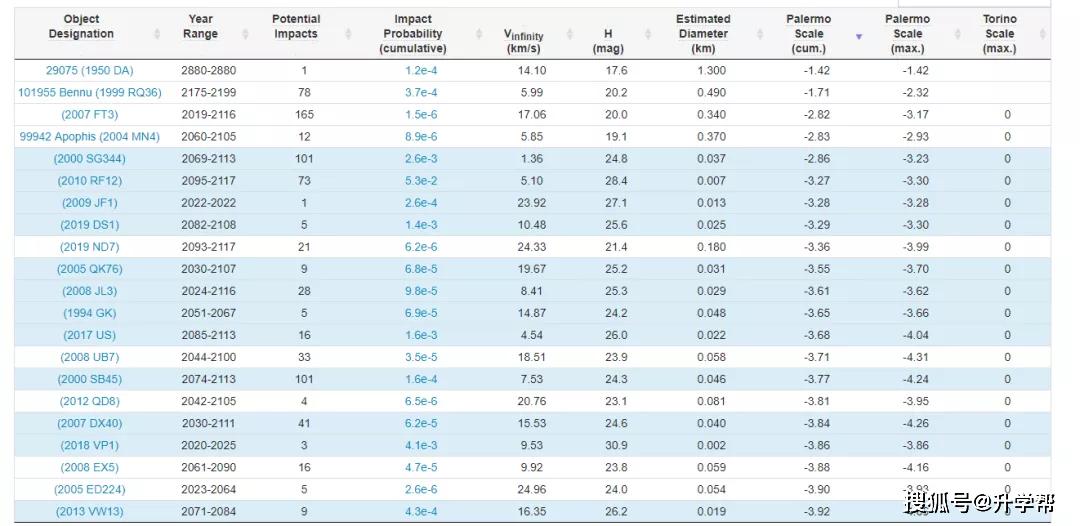Click 99942 Apophis (2004 MN4) link

point(90,136)
